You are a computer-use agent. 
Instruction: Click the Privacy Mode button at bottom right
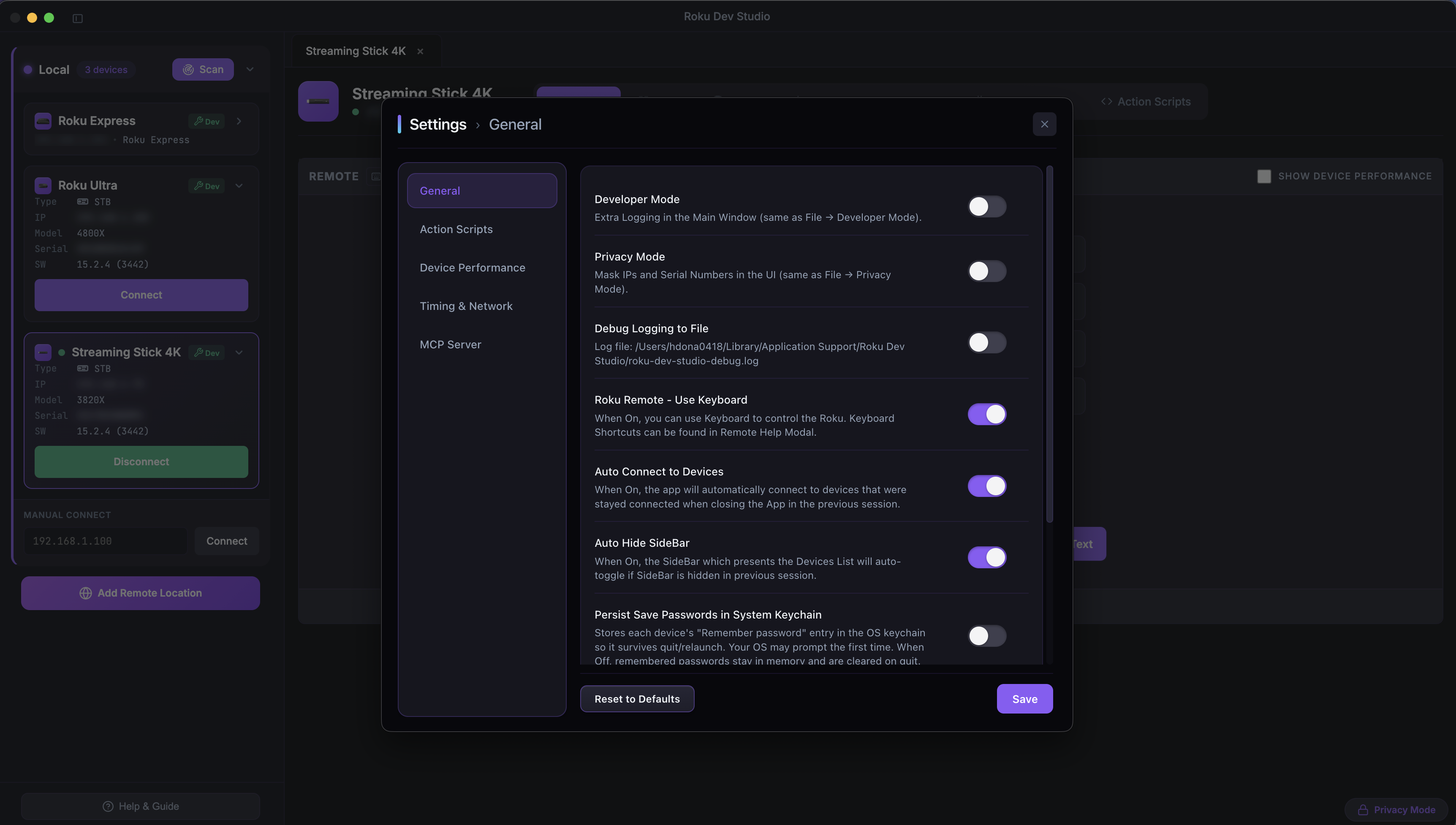pyautogui.click(x=1396, y=810)
